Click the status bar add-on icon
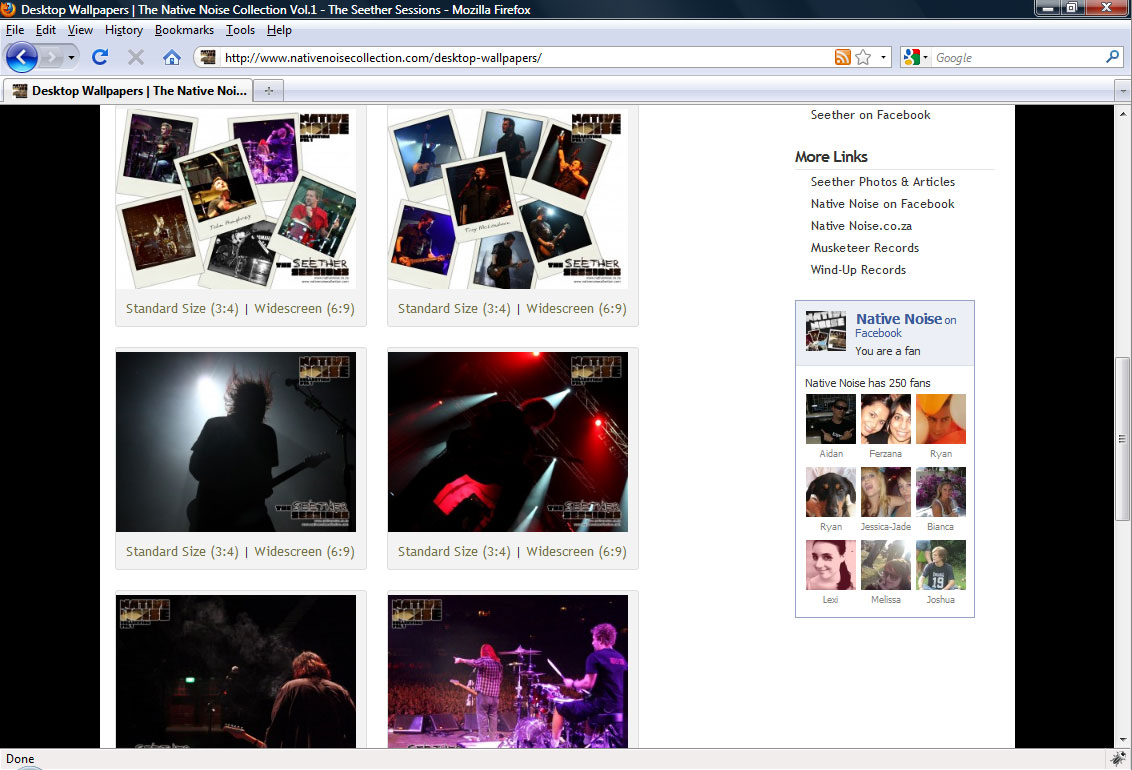Viewport: 1132px width, 770px height. (x=1118, y=758)
